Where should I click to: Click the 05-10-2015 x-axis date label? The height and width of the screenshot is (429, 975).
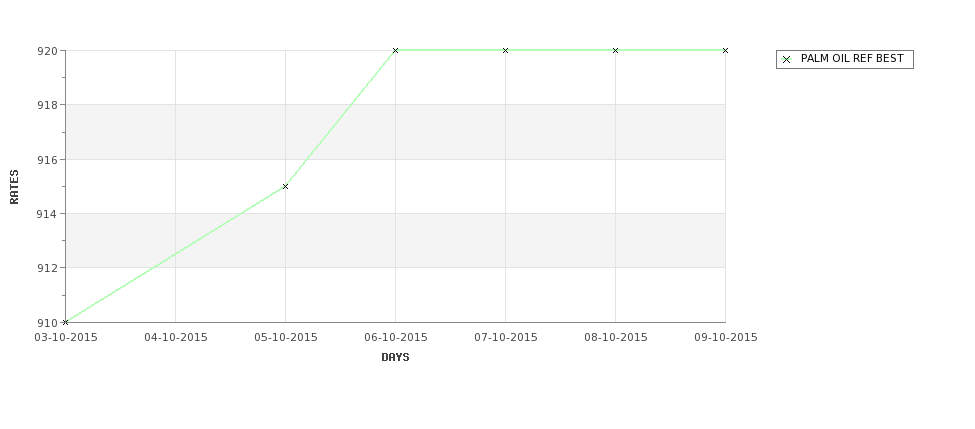click(x=286, y=338)
